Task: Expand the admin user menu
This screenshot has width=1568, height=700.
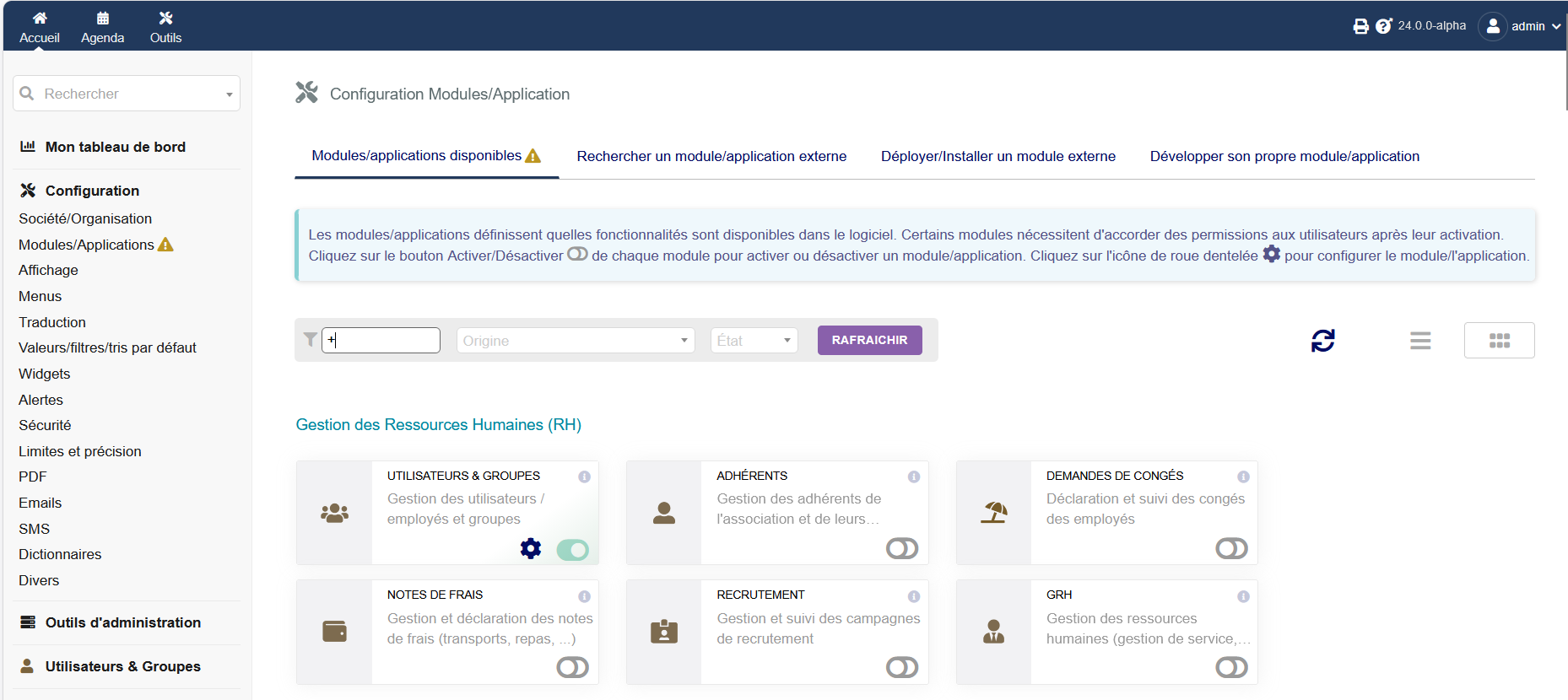Action: point(1521,26)
